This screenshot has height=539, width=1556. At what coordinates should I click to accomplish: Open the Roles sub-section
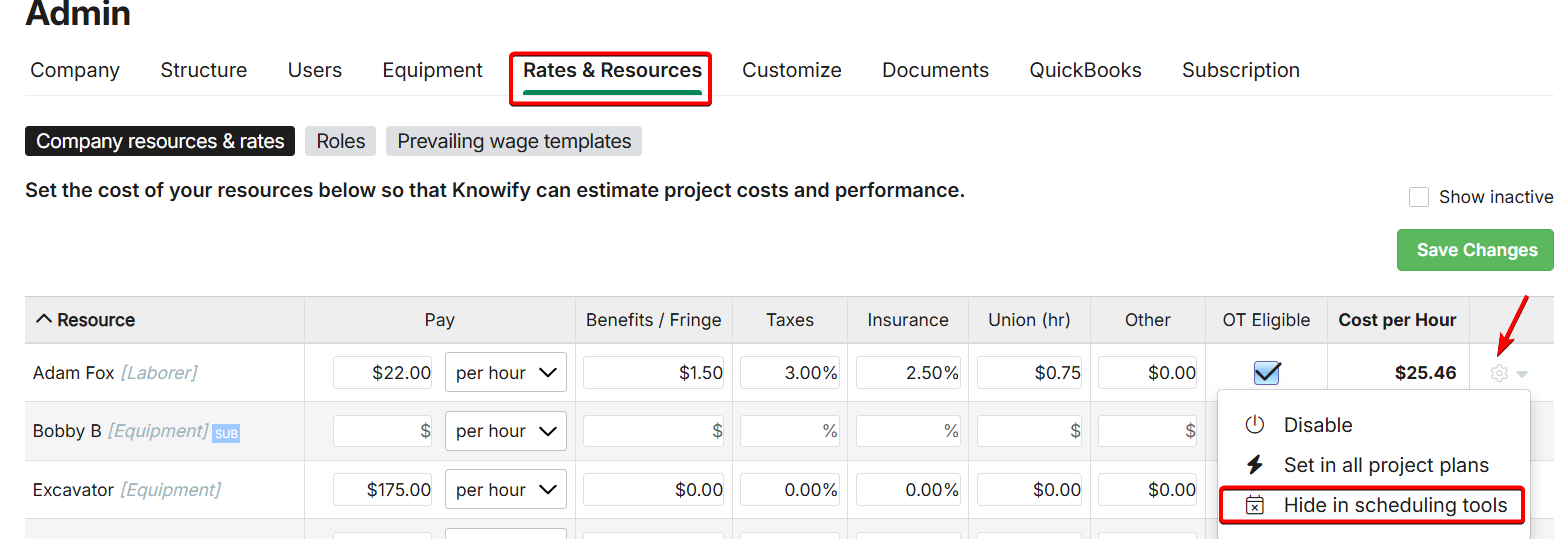pos(340,141)
